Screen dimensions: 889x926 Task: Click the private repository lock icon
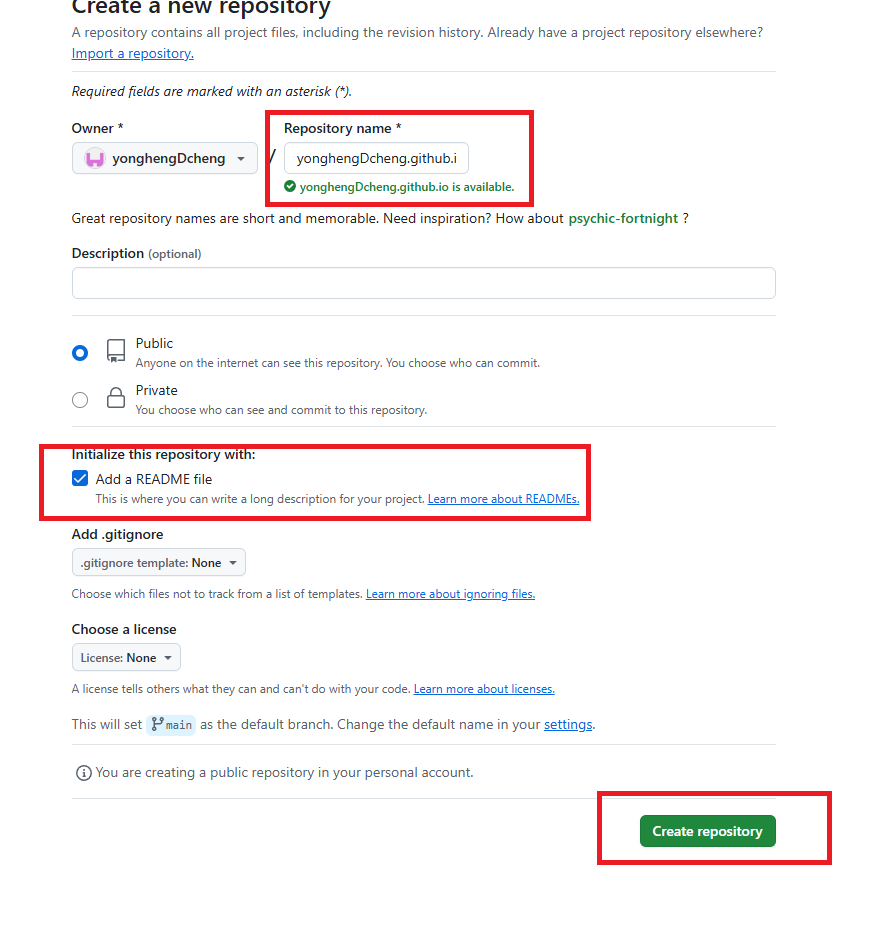116,398
